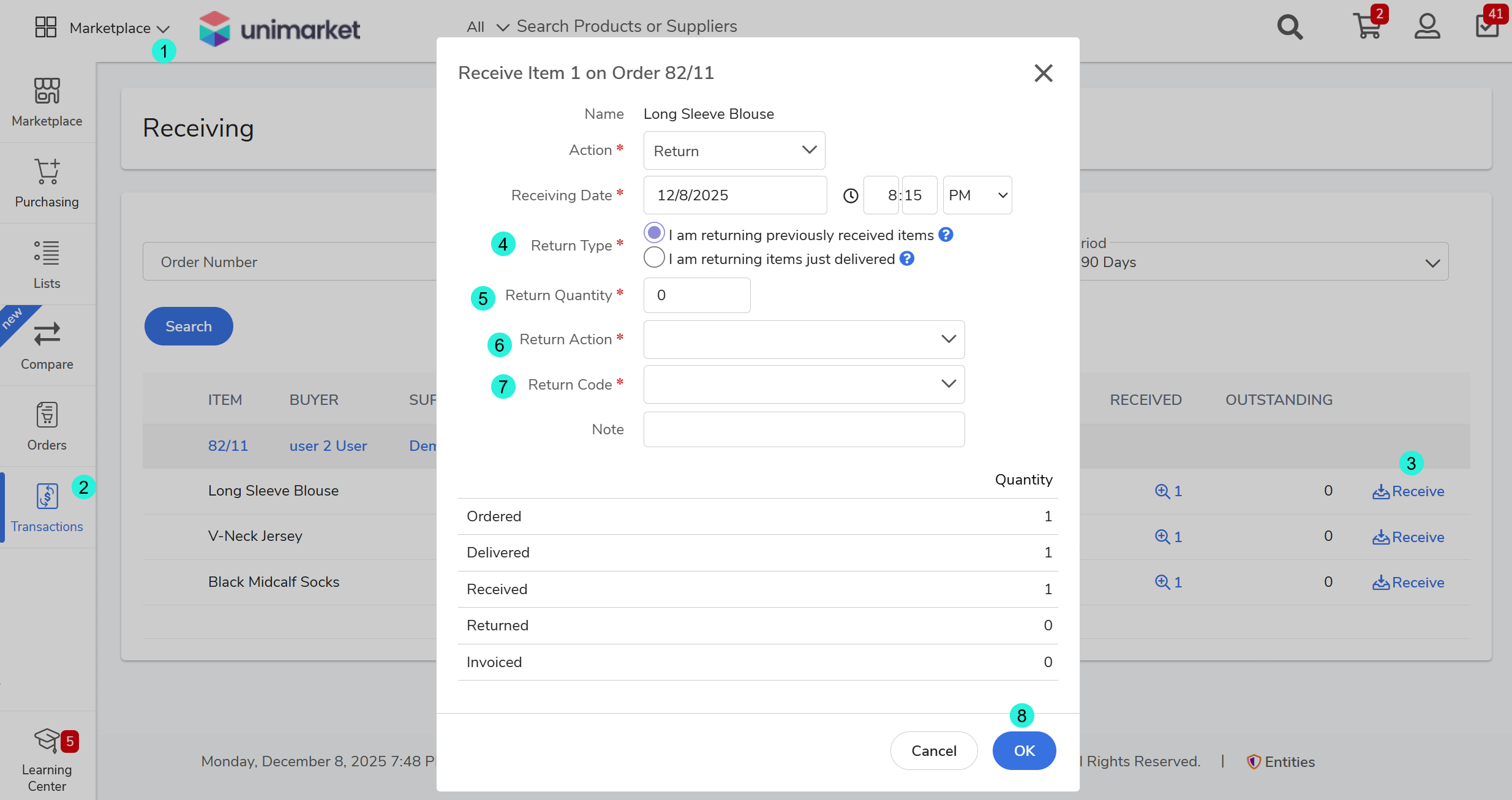Click the clock icon beside receiving date
This screenshot has width=1512, height=800.
tap(851, 196)
